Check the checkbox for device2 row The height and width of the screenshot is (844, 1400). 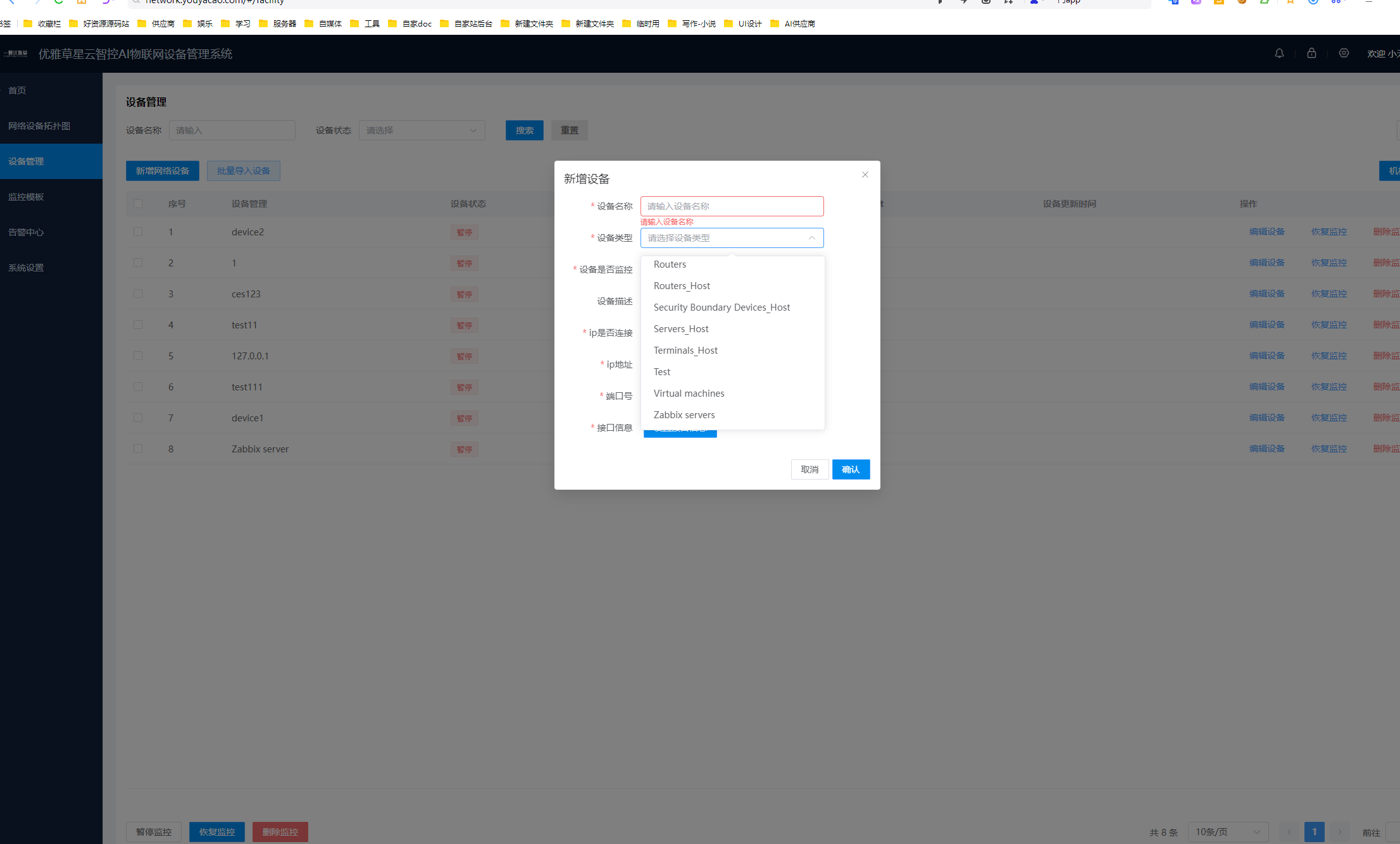138,232
